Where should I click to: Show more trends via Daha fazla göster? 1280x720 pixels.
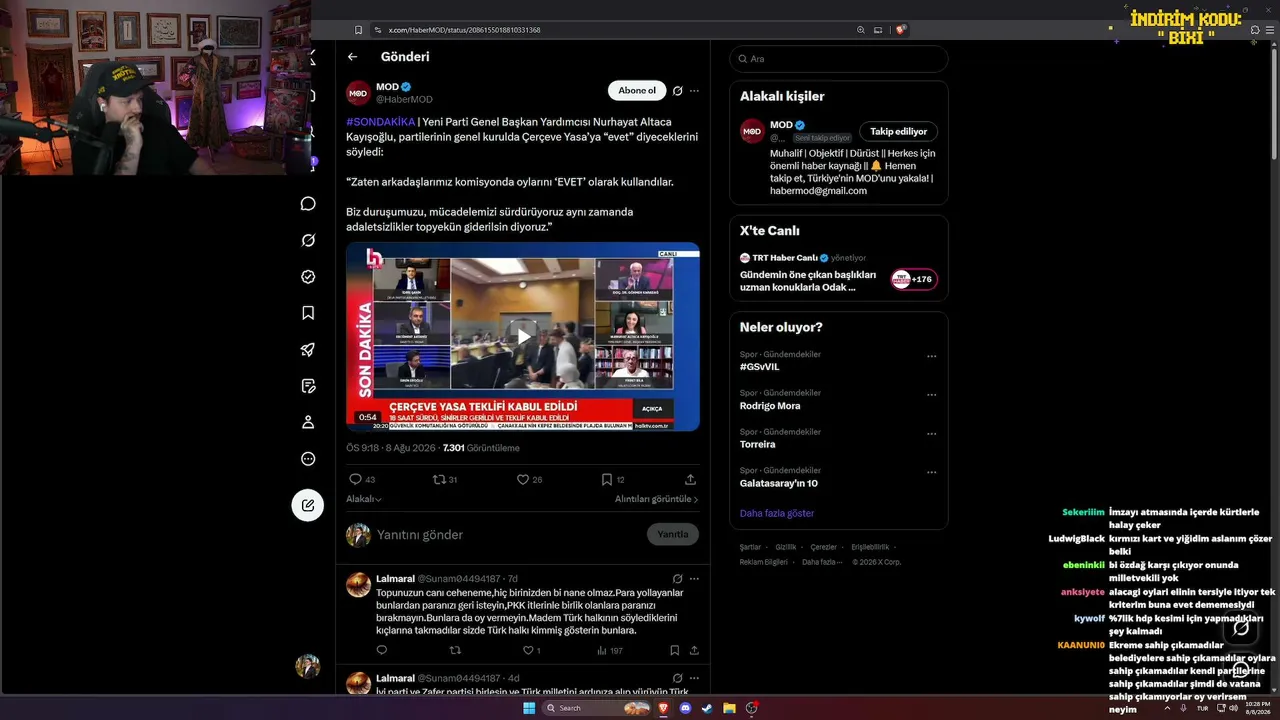(777, 513)
